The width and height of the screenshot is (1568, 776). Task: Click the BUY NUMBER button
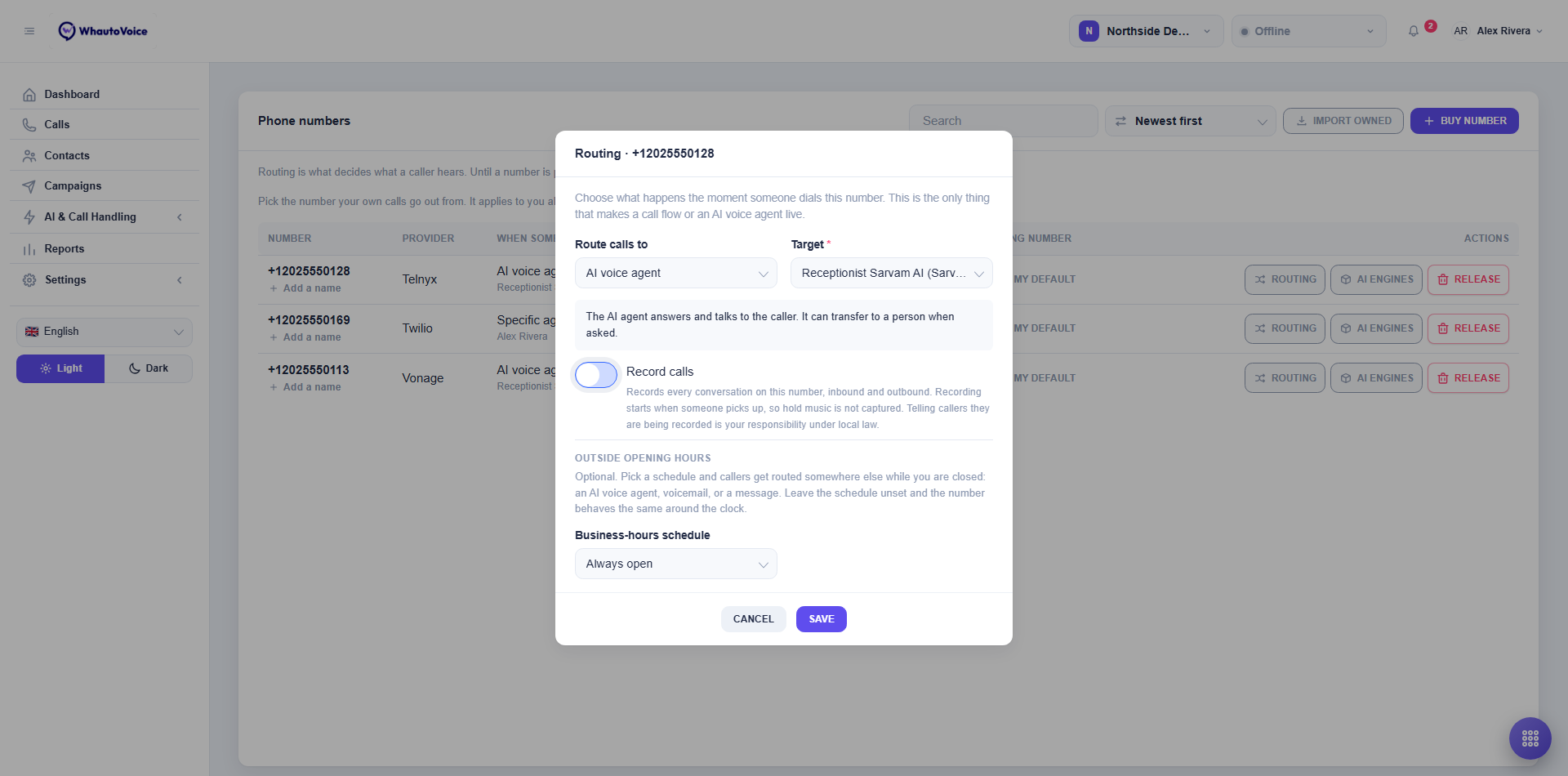(1464, 121)
